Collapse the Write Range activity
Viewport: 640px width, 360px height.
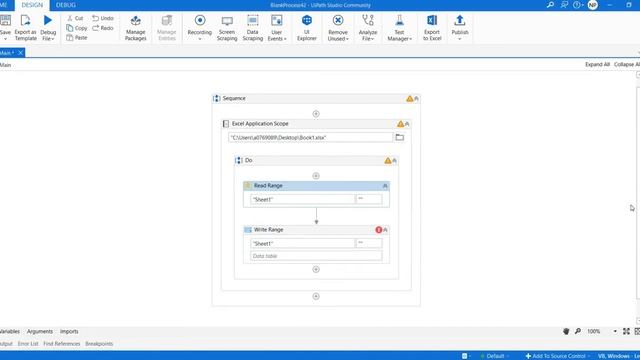(x=385, y=230)
